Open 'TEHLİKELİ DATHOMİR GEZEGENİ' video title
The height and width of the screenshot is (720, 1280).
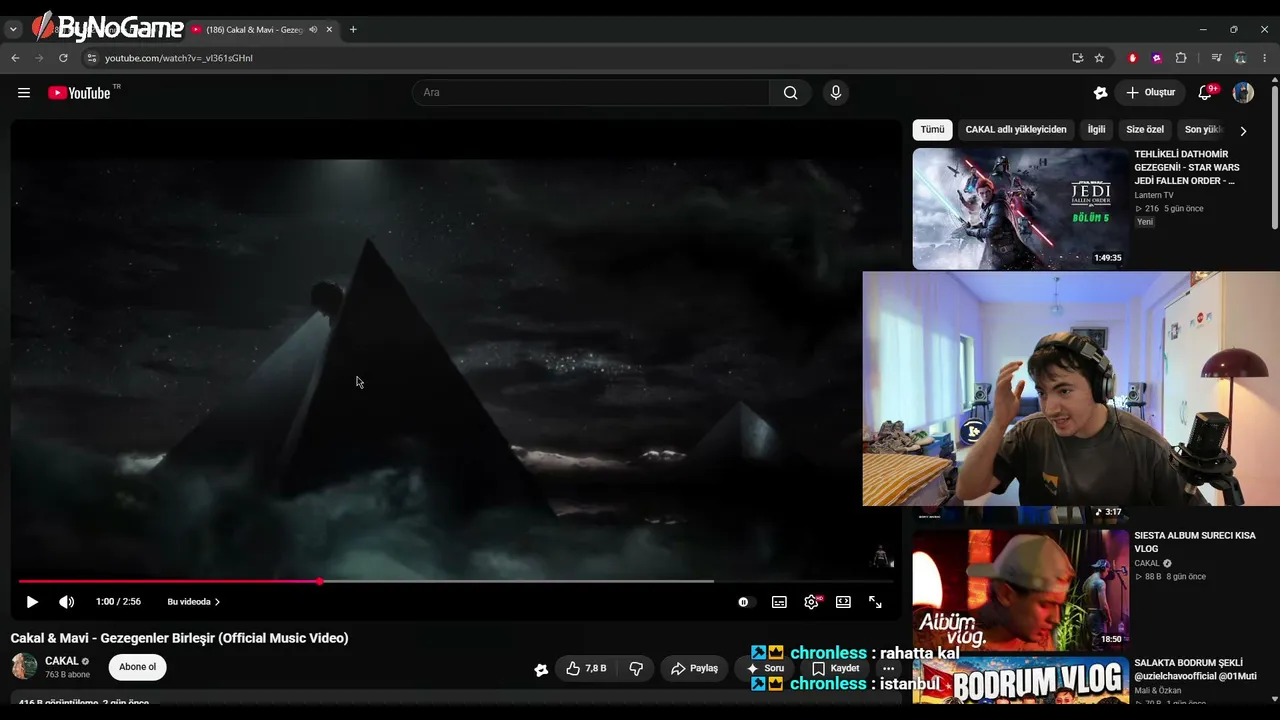pyautogui.click(x=1187, y=168)
